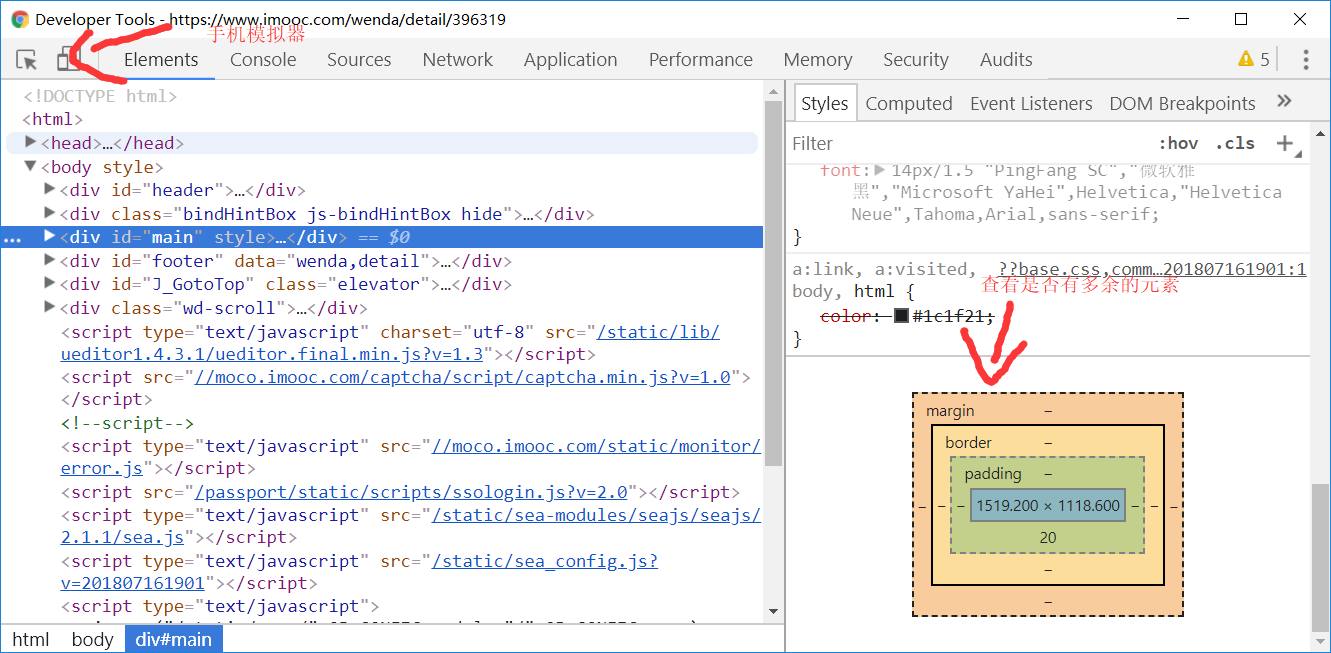Switch to the Elements tab

[x=161, y=60]
